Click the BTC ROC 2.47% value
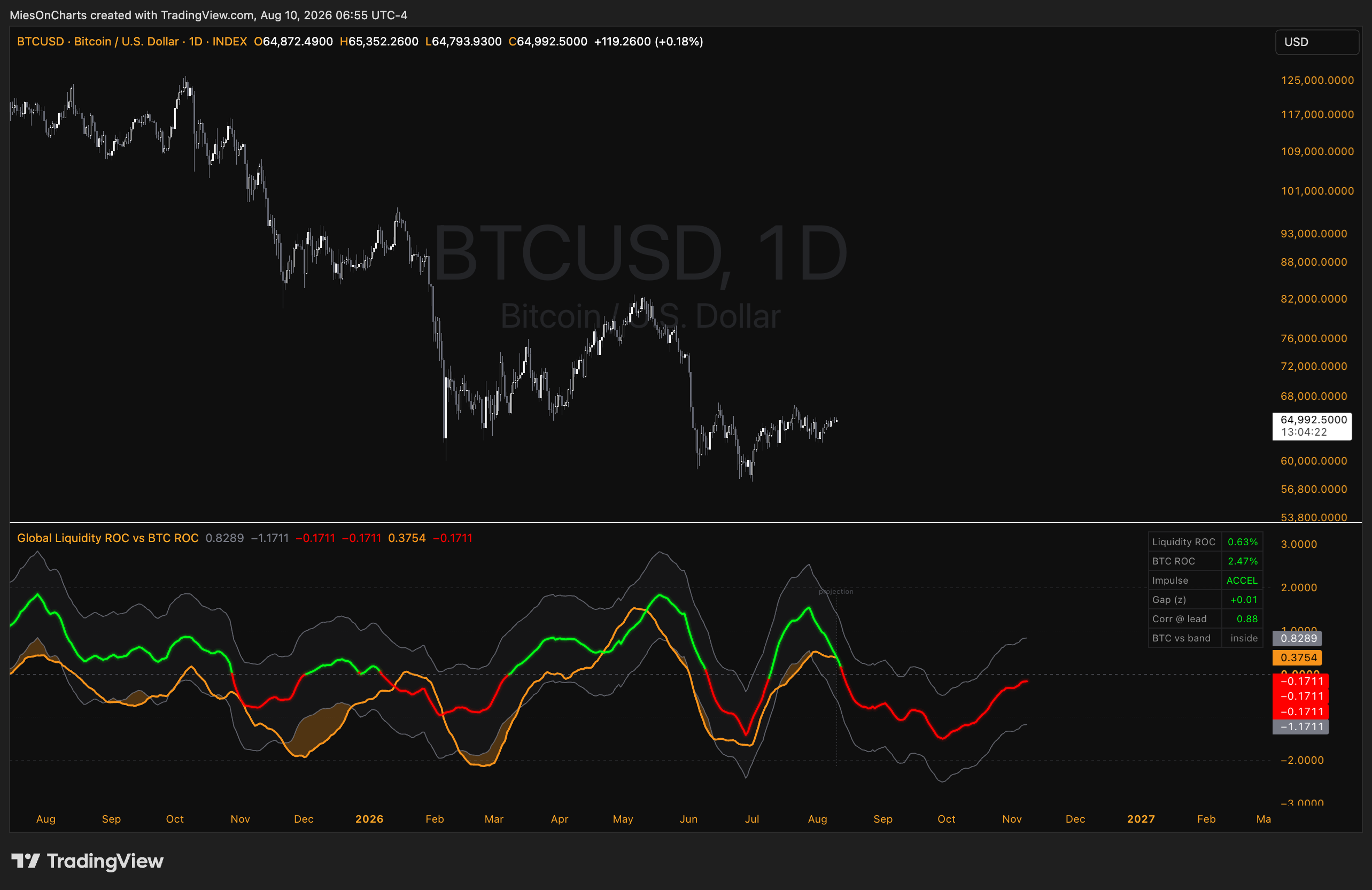1372x890 pixels. click(1242, 561)
